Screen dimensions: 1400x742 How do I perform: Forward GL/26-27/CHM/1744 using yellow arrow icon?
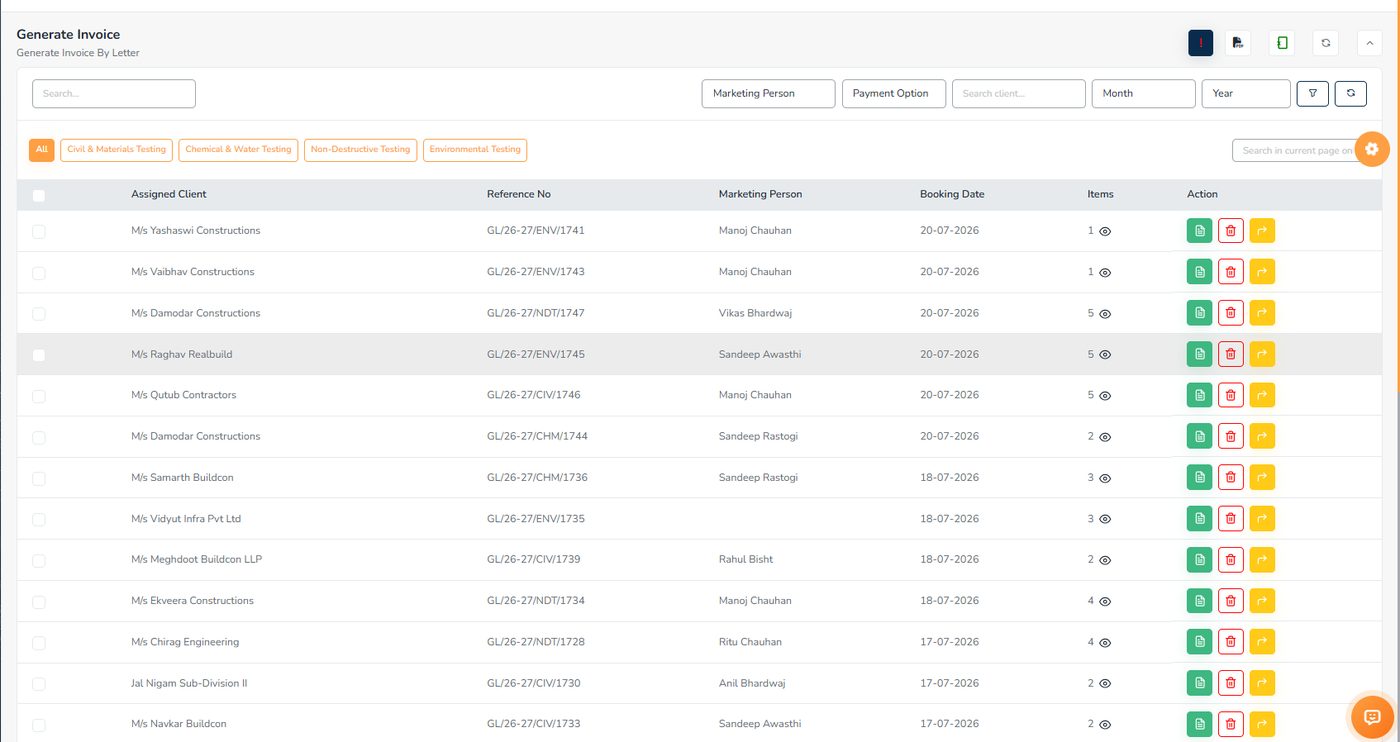1262,436
